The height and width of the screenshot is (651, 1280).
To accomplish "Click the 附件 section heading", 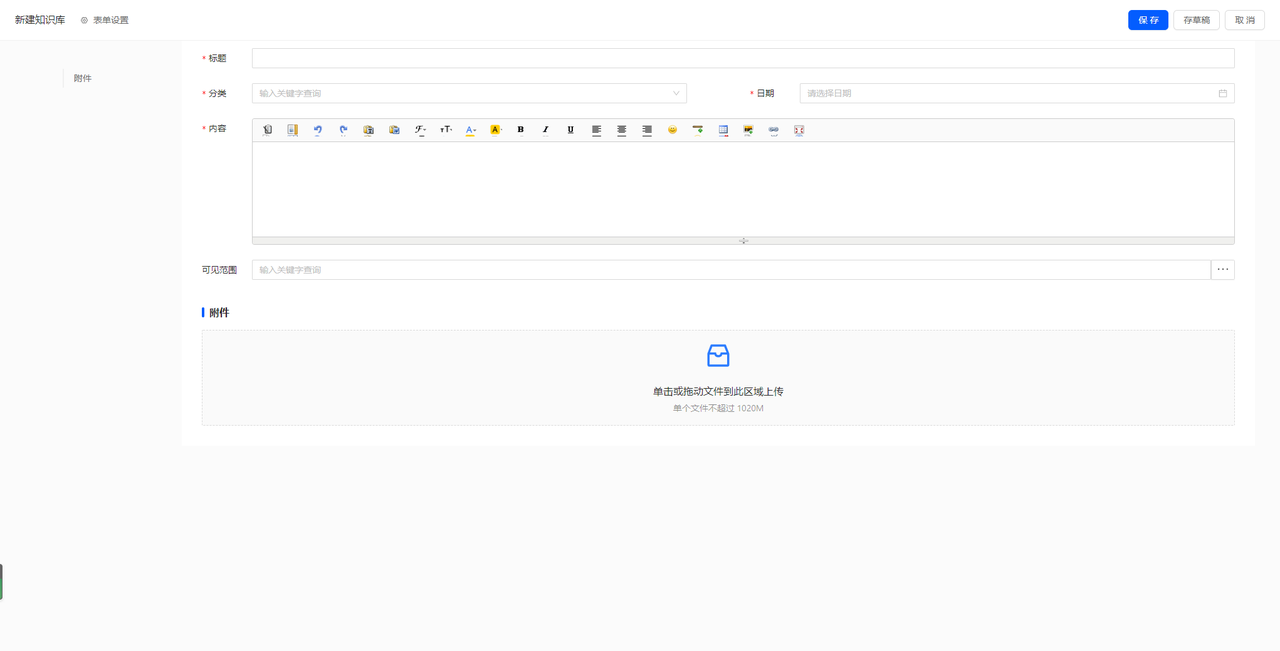I will point(219,313).
